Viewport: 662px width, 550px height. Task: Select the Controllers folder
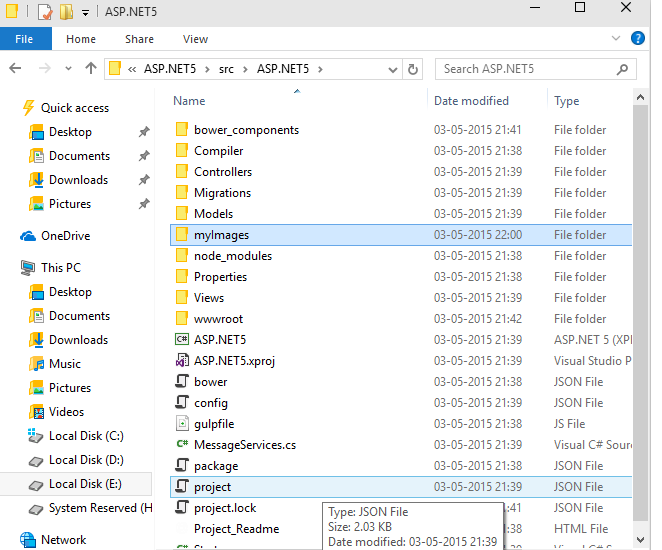pyautogui.click(x=223, y=172)
